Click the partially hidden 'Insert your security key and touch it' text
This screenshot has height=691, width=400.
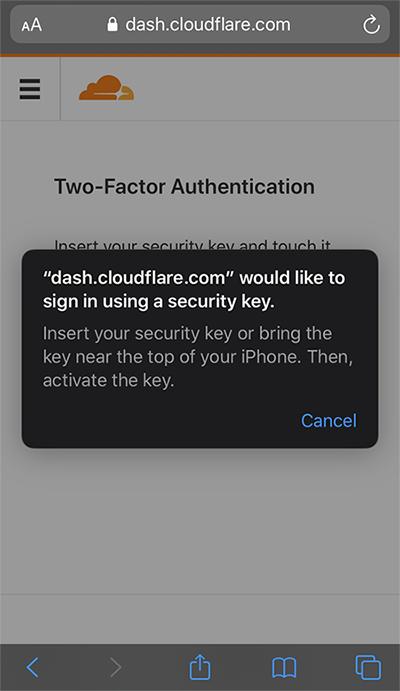192,244
